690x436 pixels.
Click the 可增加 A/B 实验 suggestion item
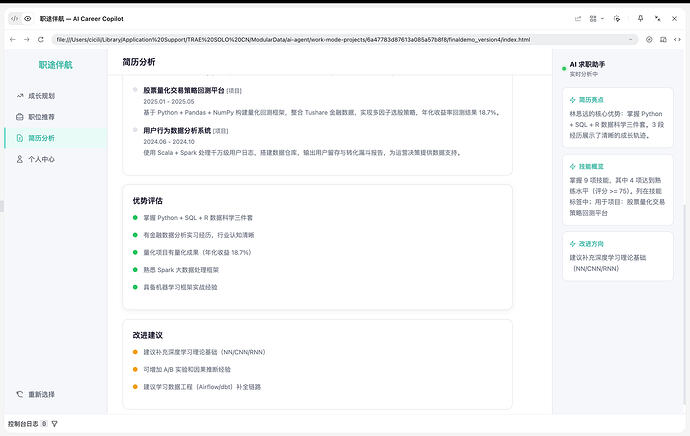coord(187,370)
